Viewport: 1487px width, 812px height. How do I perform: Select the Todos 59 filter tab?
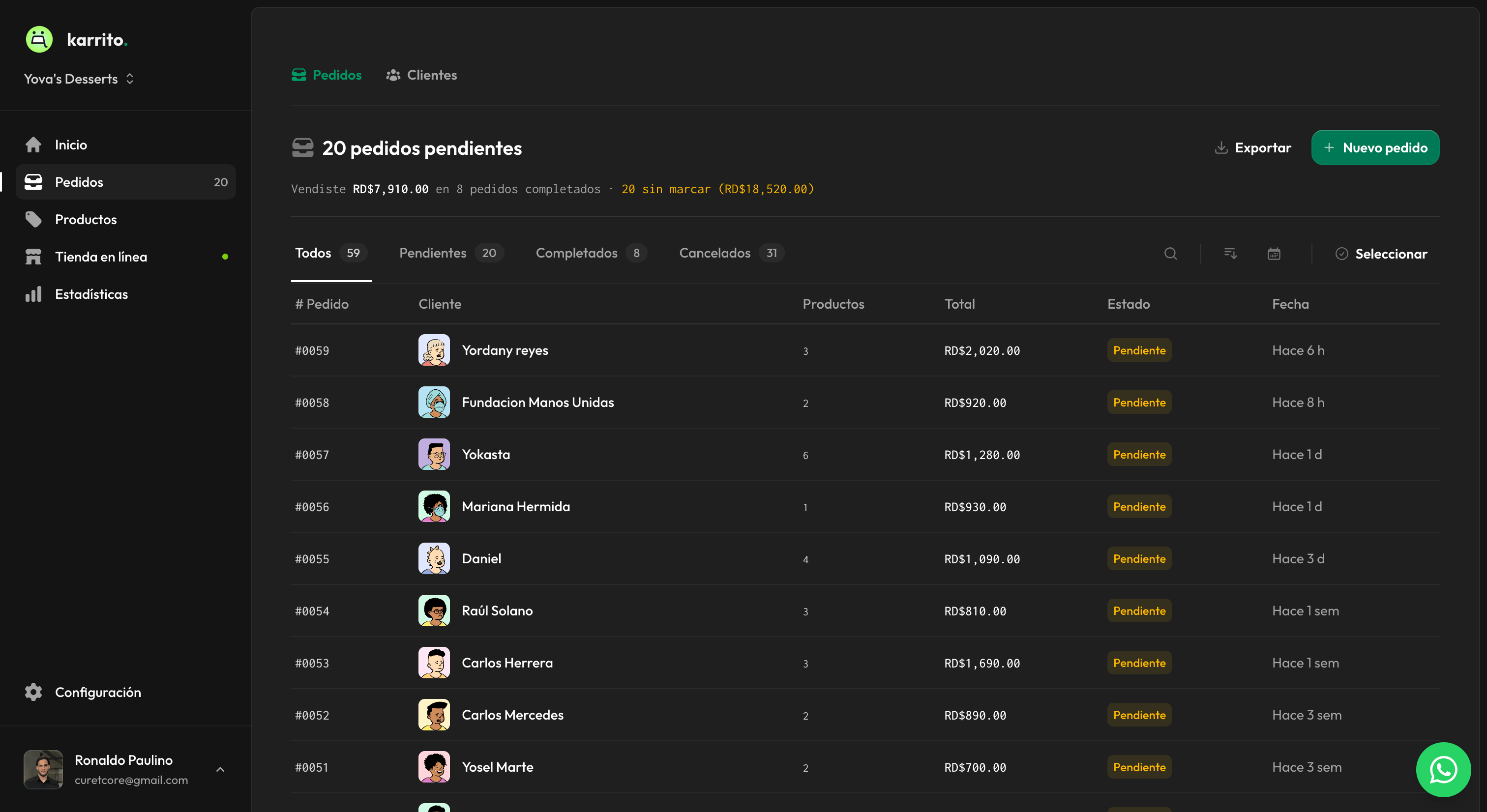click(x=331, y=253)
